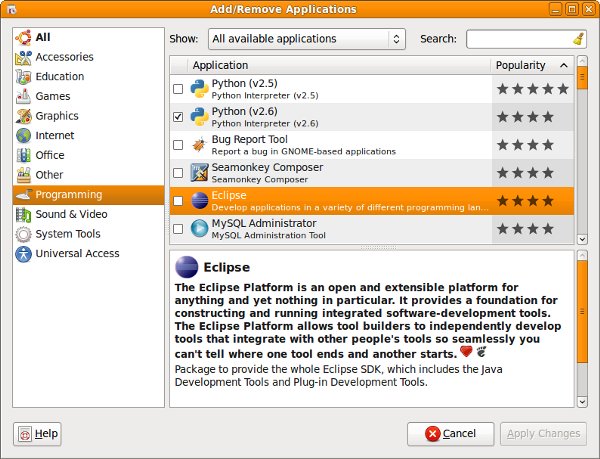Viewport: 600px width, 459px height.
Task: Click the Python (v2.5) popularity stars
Action: [x=533, y=89]
